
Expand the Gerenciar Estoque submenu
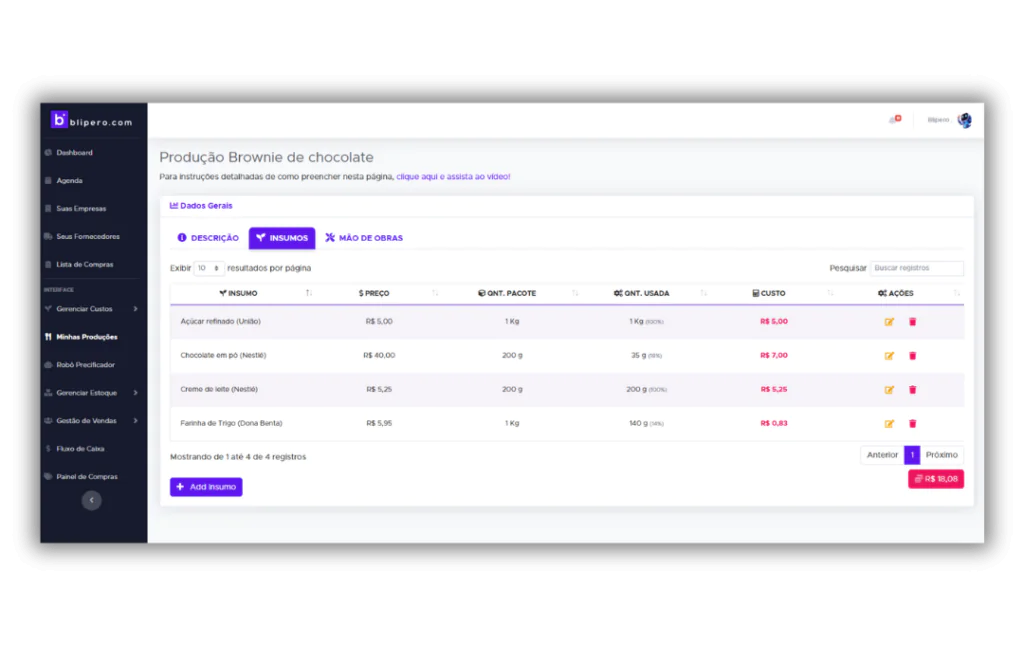tap(91, 393)
